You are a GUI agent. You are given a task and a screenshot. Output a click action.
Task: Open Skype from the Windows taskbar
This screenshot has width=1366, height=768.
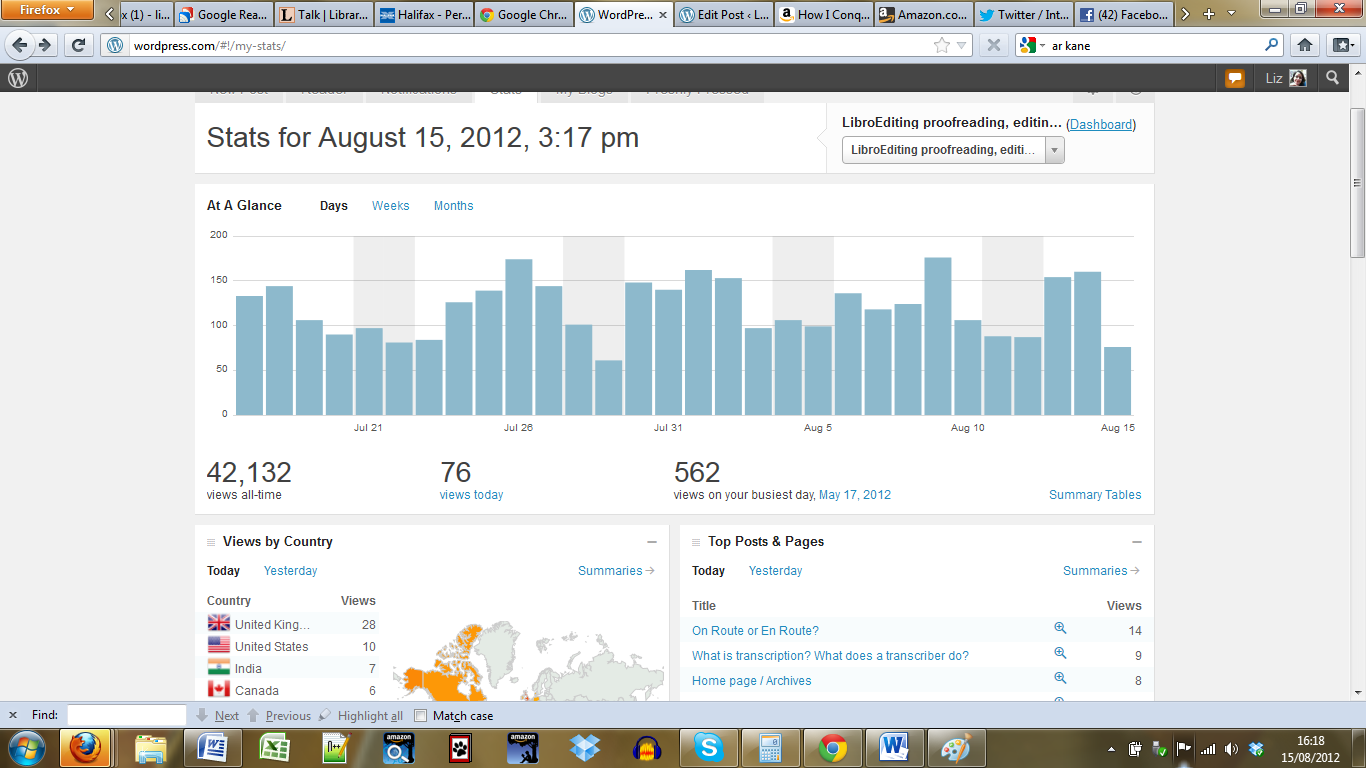tap(708, 748)
